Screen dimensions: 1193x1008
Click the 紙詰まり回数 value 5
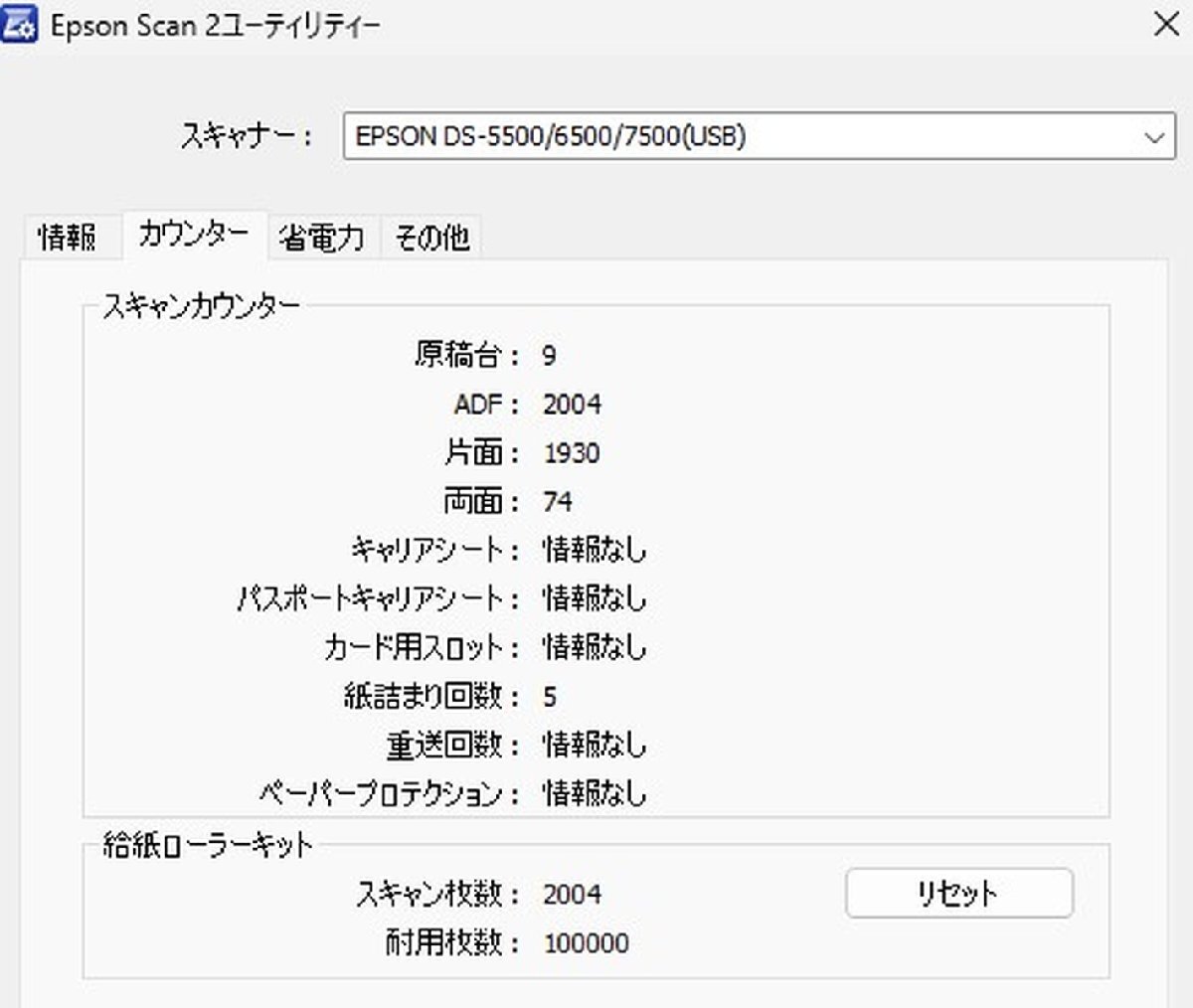click(x=549, y=696)
